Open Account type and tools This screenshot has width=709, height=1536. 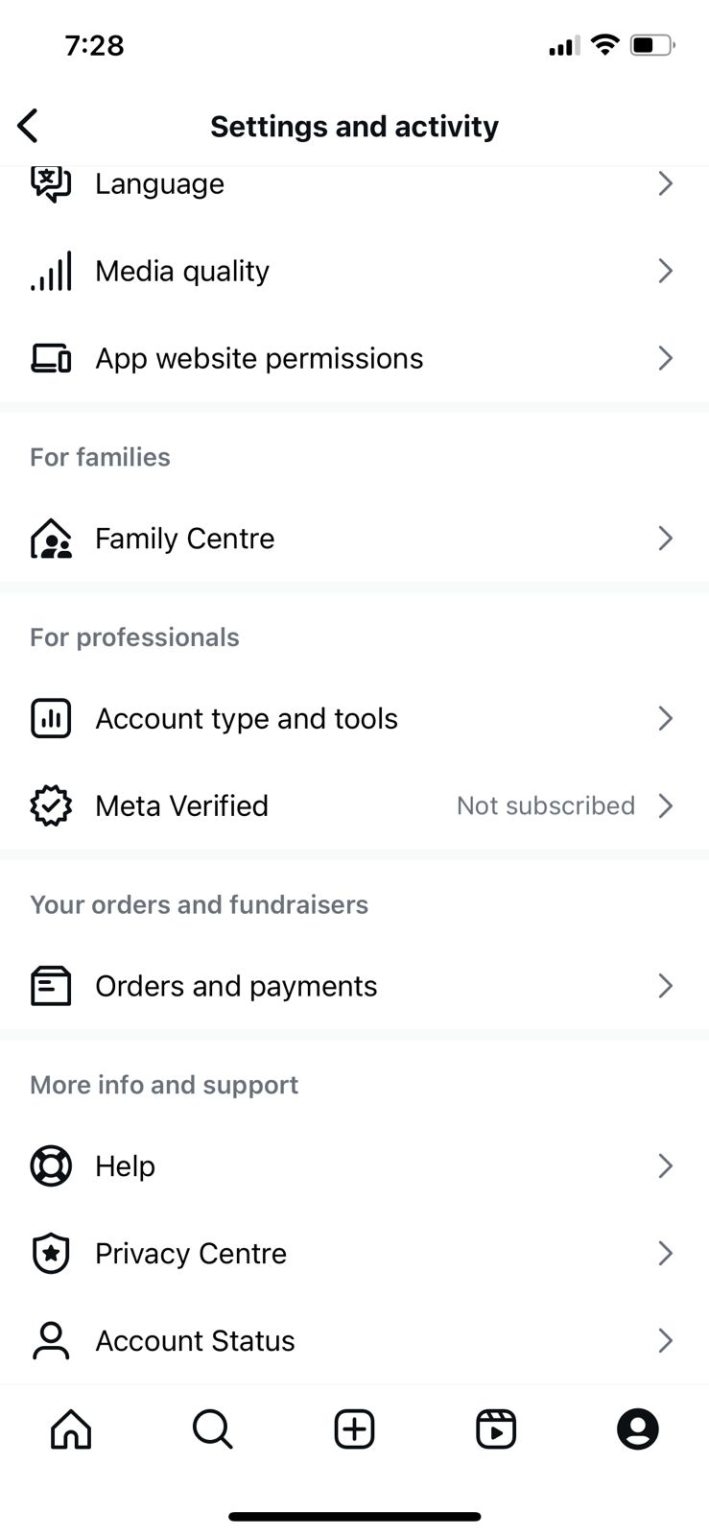point(246,719)
